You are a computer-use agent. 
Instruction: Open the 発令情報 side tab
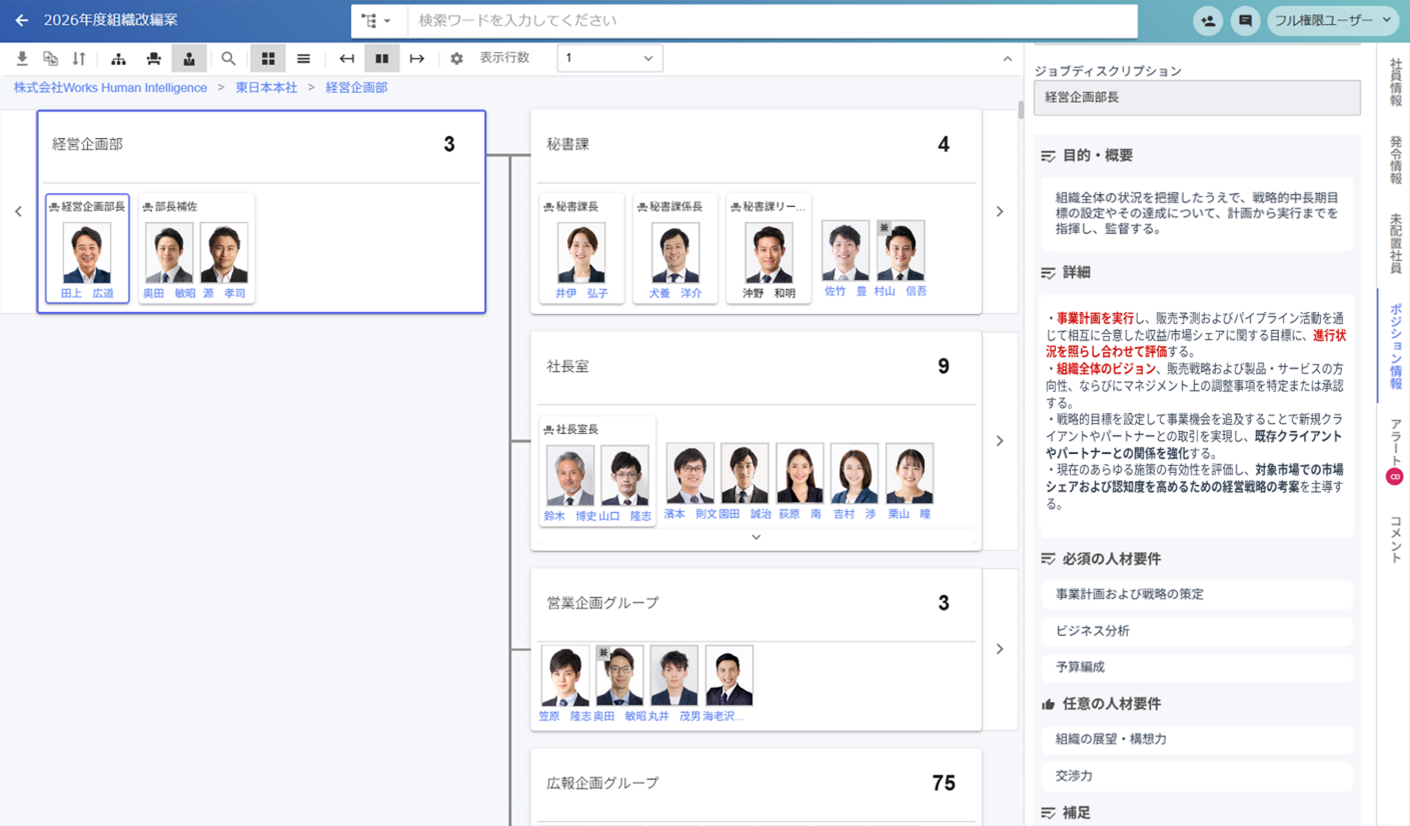pos(1395,160)
